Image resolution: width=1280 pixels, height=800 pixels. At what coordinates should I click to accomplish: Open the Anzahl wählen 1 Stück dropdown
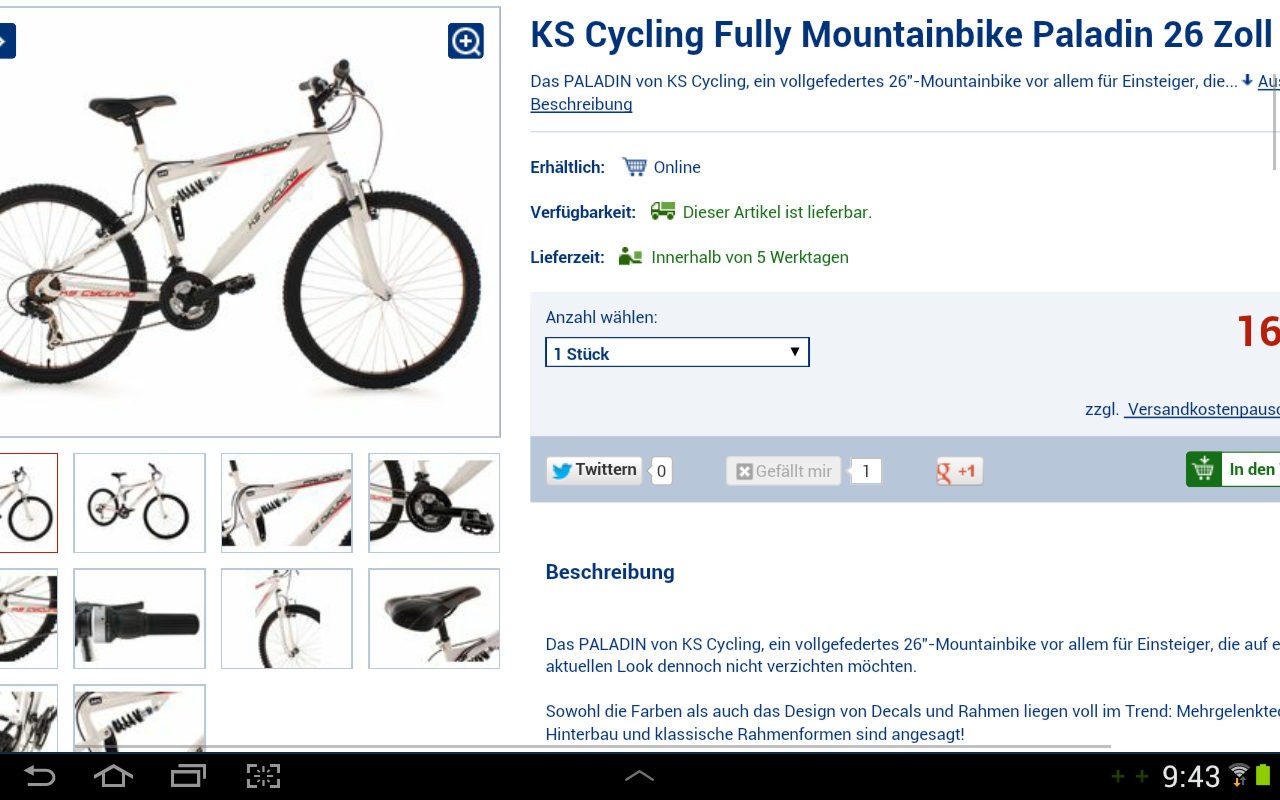[x=677, y=352]
